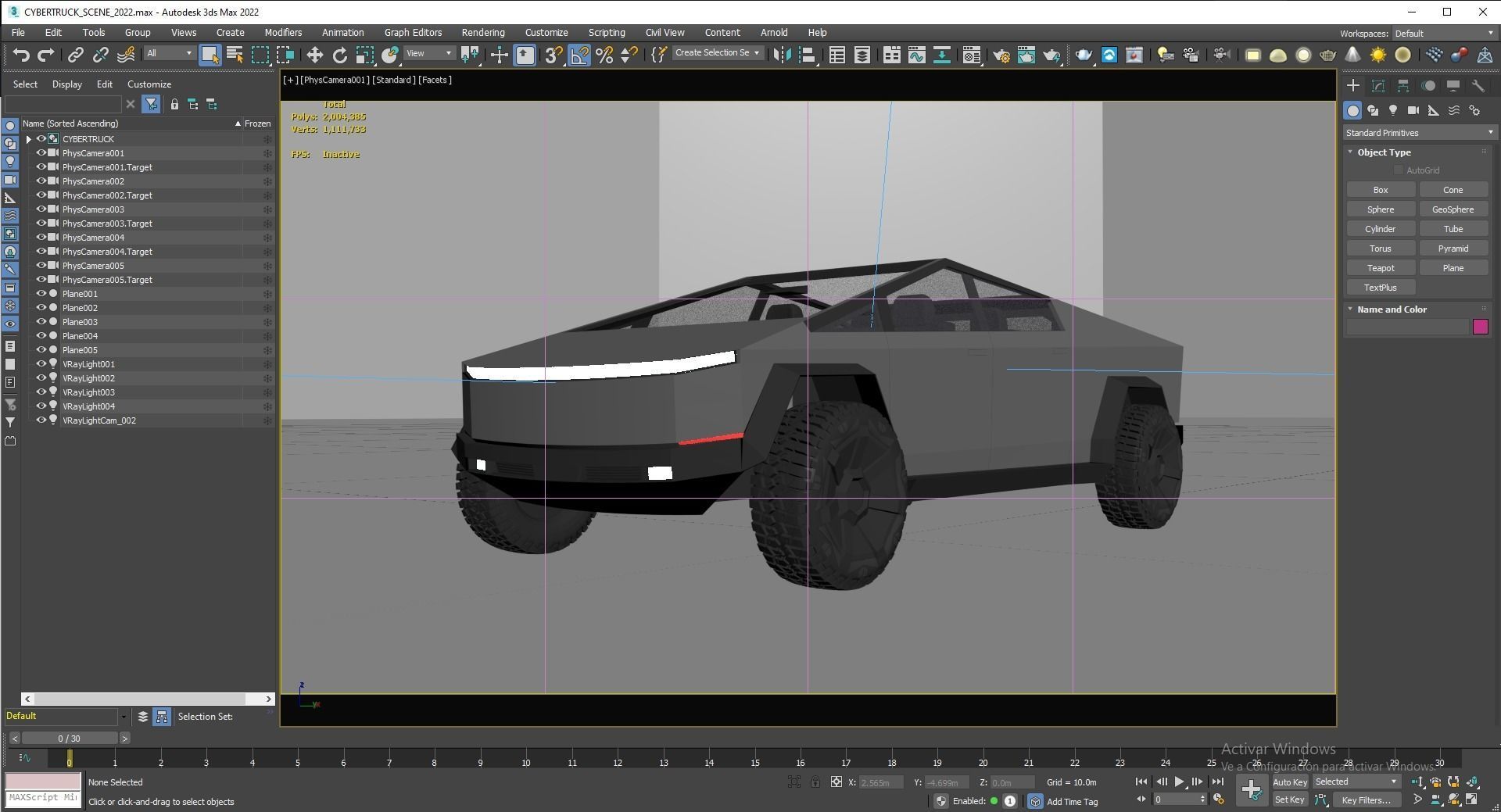Open Key Filters dialog
The width and height of the screenshot is (1501, 812).
tap(1366, 800)
